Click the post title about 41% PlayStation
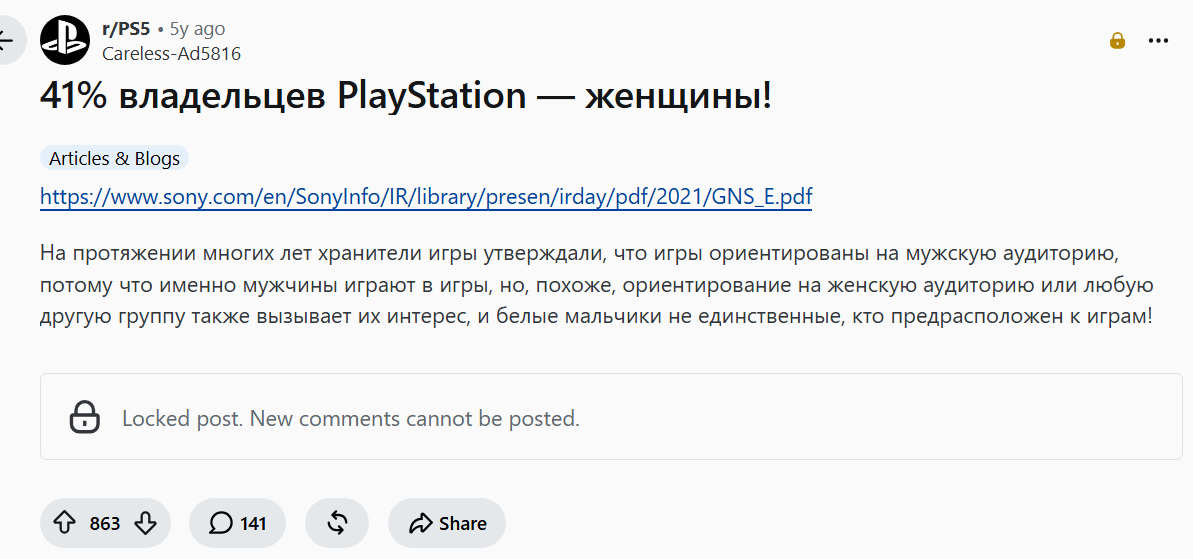This screenshot has height=559, width=1193. (406, 97)
